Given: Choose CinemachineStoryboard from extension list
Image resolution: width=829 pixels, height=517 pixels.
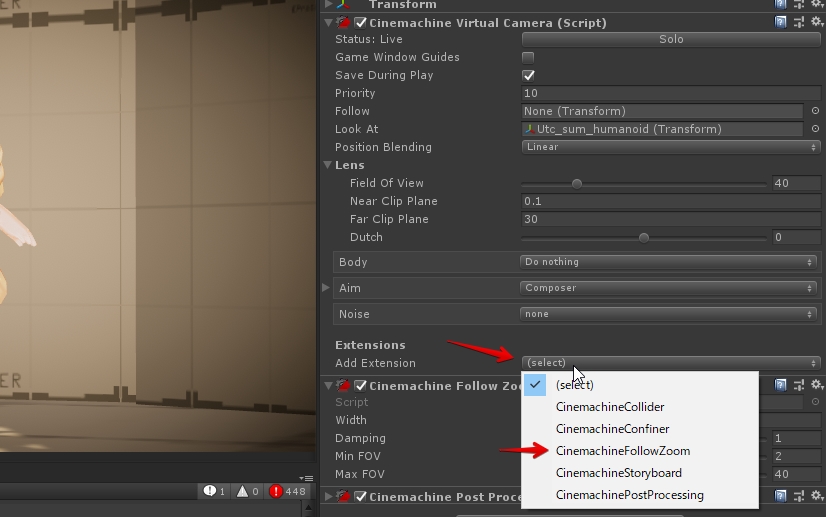Looking at the screenshot, I should [x=640, y=473].
